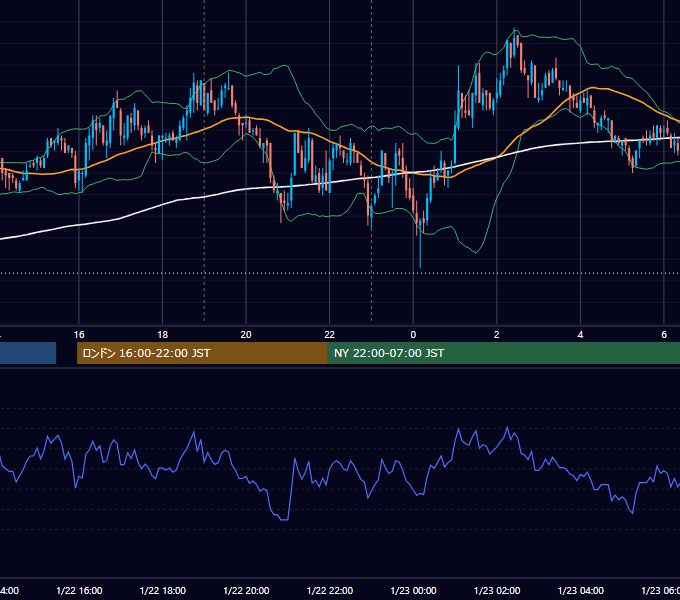Image resolution: width=680 pixels, height=600 pixels.
Task: Click the 22 hour label on the time axis
Action: [330, 335]
